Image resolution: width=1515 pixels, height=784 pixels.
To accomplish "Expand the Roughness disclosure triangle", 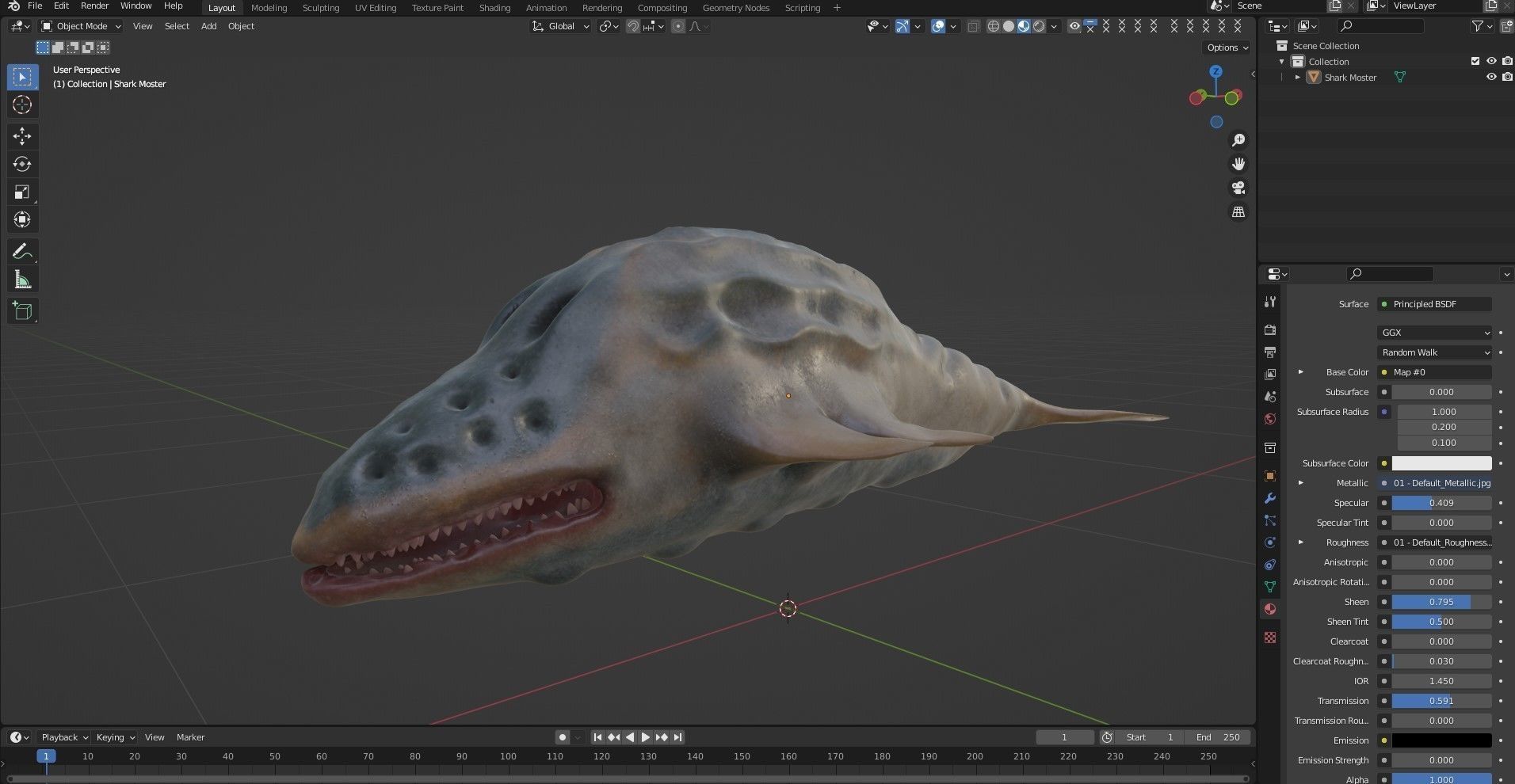I will pyautogui.click(x=1300, y=542).
